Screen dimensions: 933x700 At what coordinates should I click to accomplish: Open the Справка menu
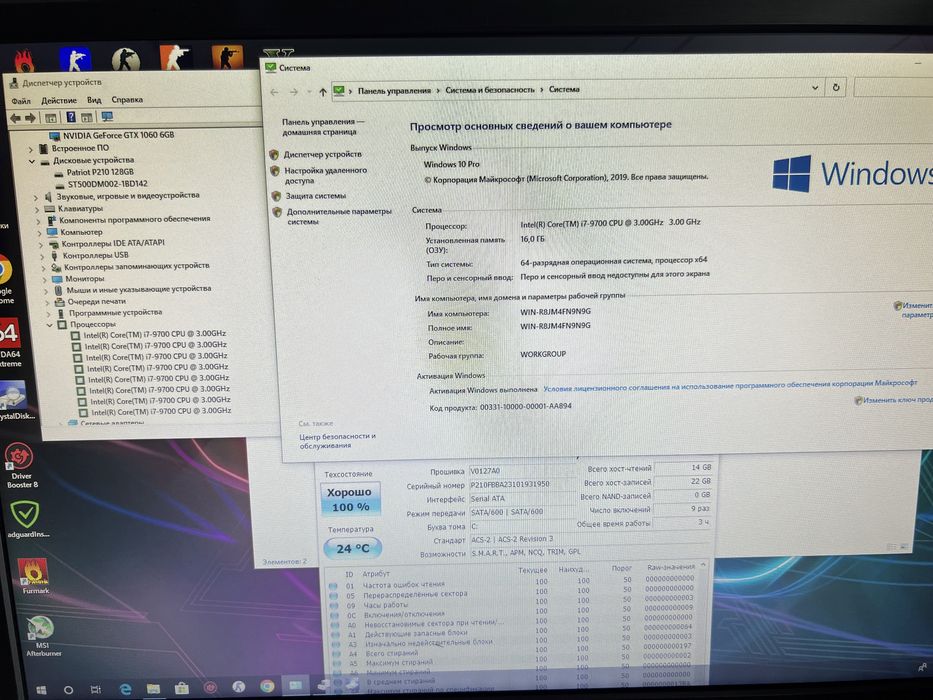(127, 99)
